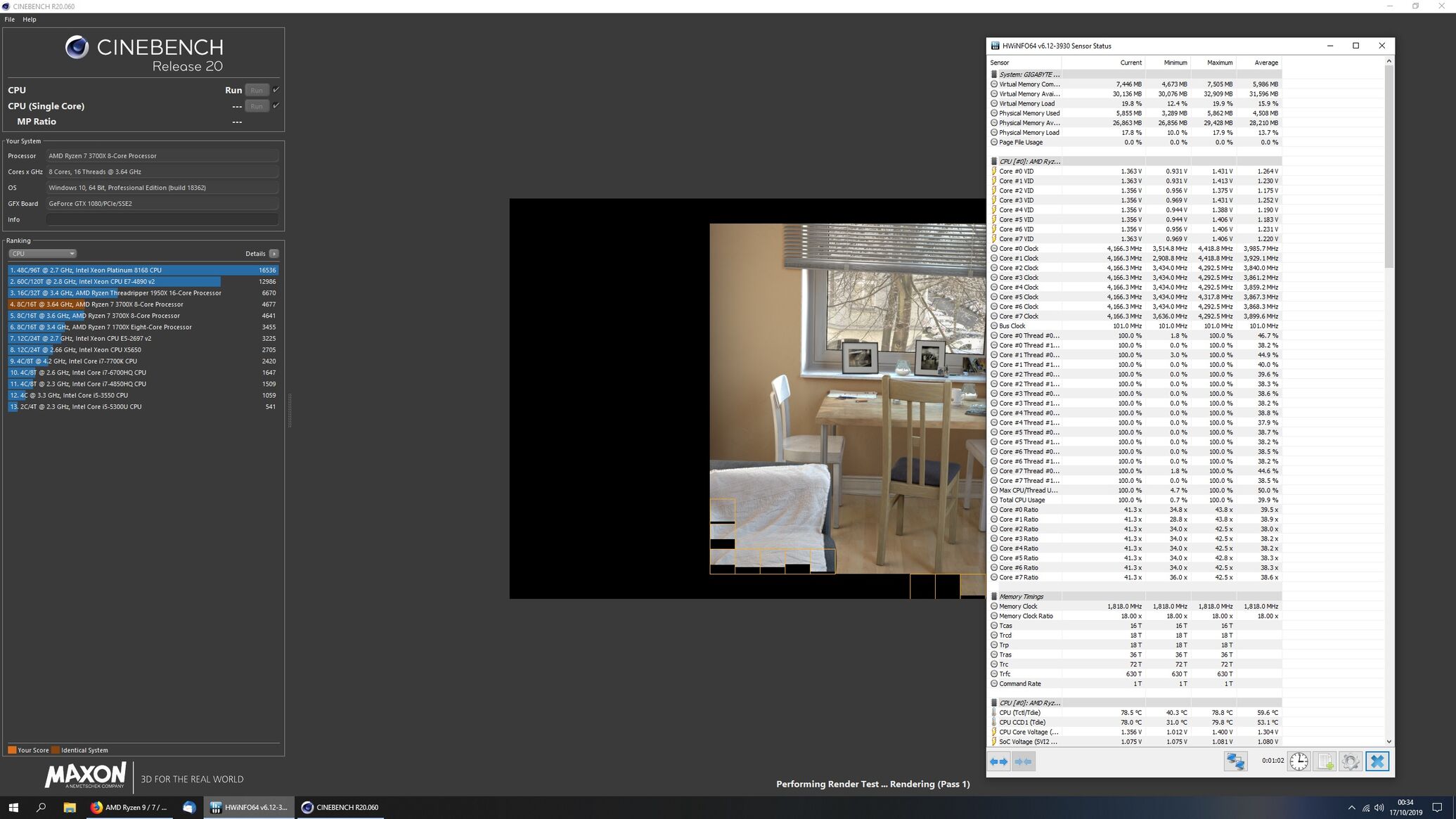Open the volume control tray icon
This screenshot has height=819, width=1456.
tap(1379, 807)
